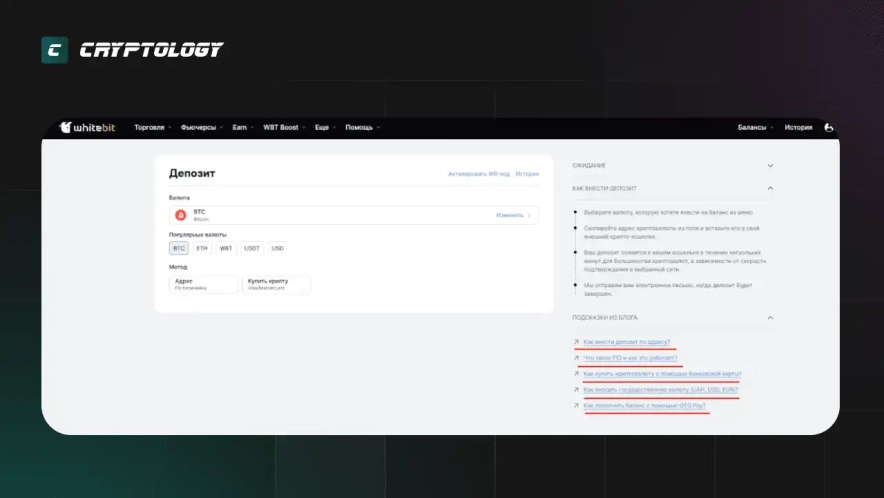Image resolution: width=884 pixels, height=498 pixels.
Task: Click the arrow icon beside 'Что такое FIO' link
Action: pos(576,358)
